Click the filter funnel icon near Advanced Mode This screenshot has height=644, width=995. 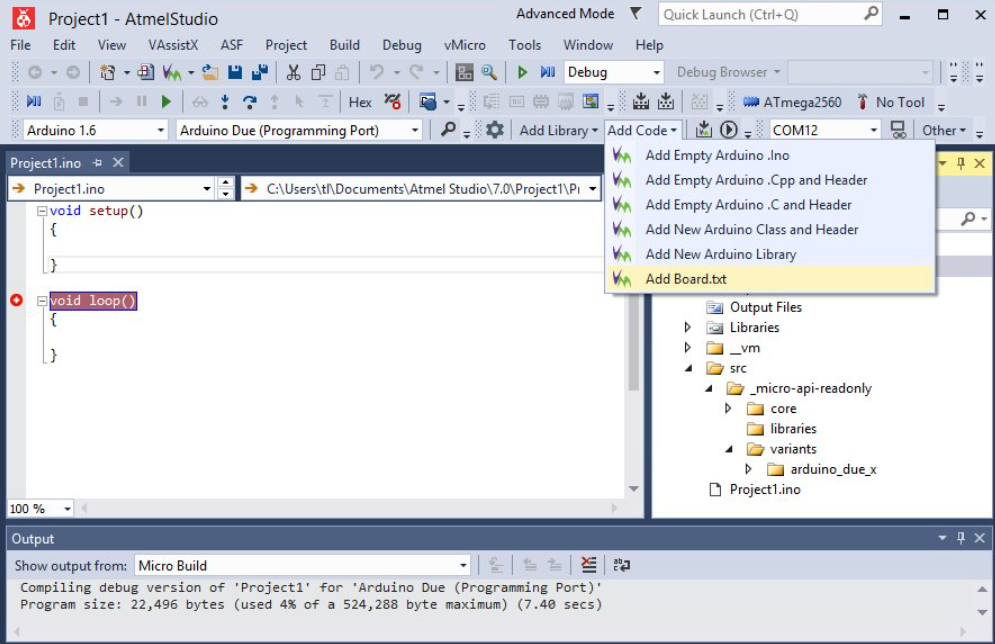point(635,13)
